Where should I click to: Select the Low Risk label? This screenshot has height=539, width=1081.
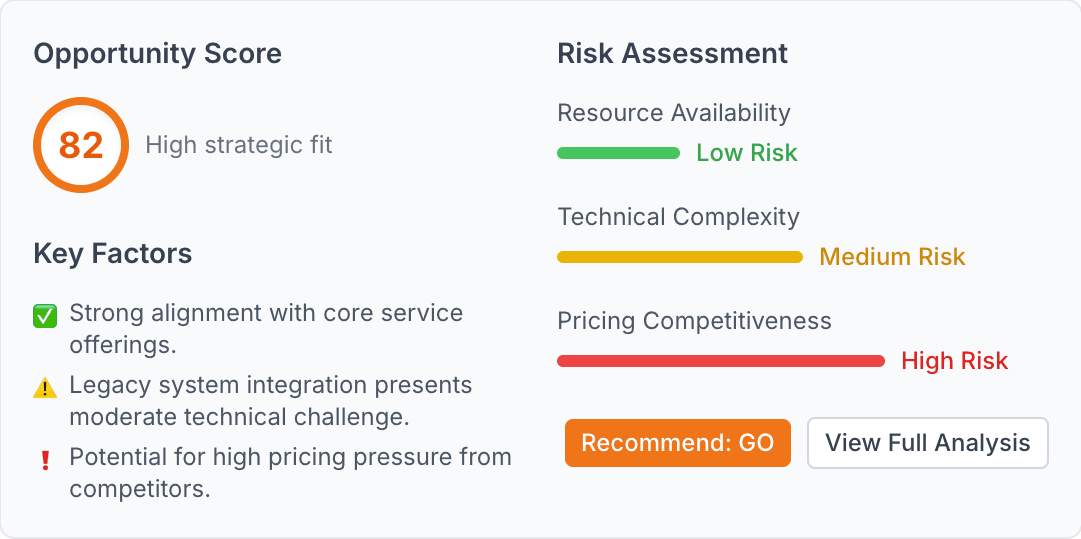[747, 153]
